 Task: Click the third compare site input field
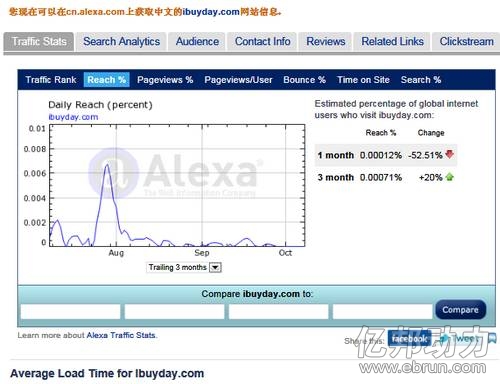(x=278, y=312)
